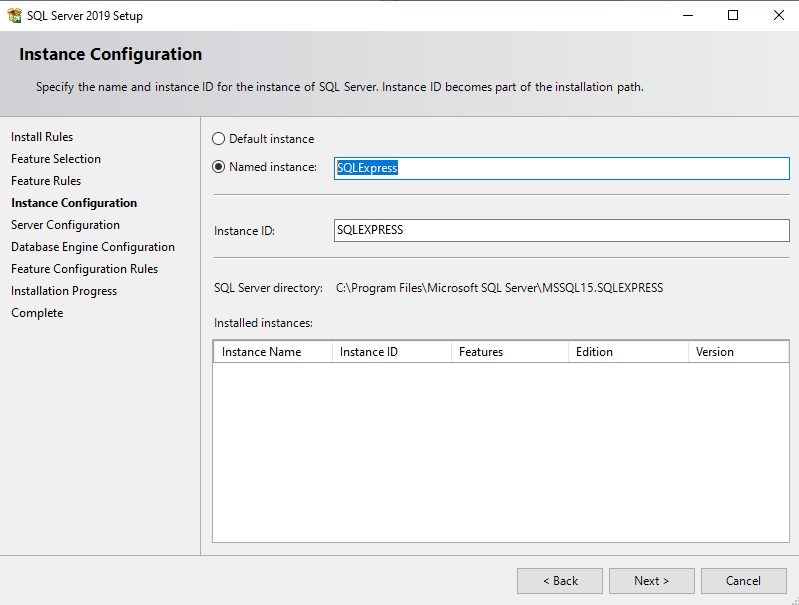Go to Feature Rules step
The height and width of the screenshot is (605, 799).
(x=46, y=180)
